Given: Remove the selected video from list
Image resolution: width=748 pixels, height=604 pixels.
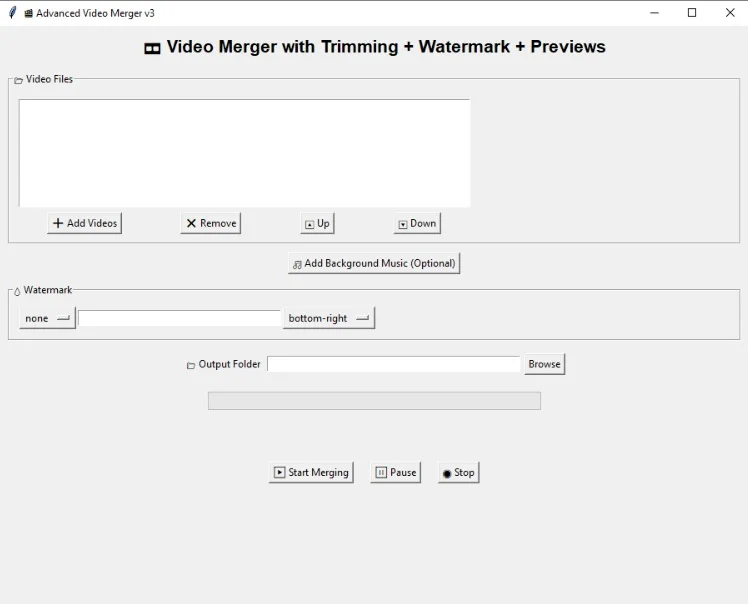Looking at the screenshot, I should [210, 223].
